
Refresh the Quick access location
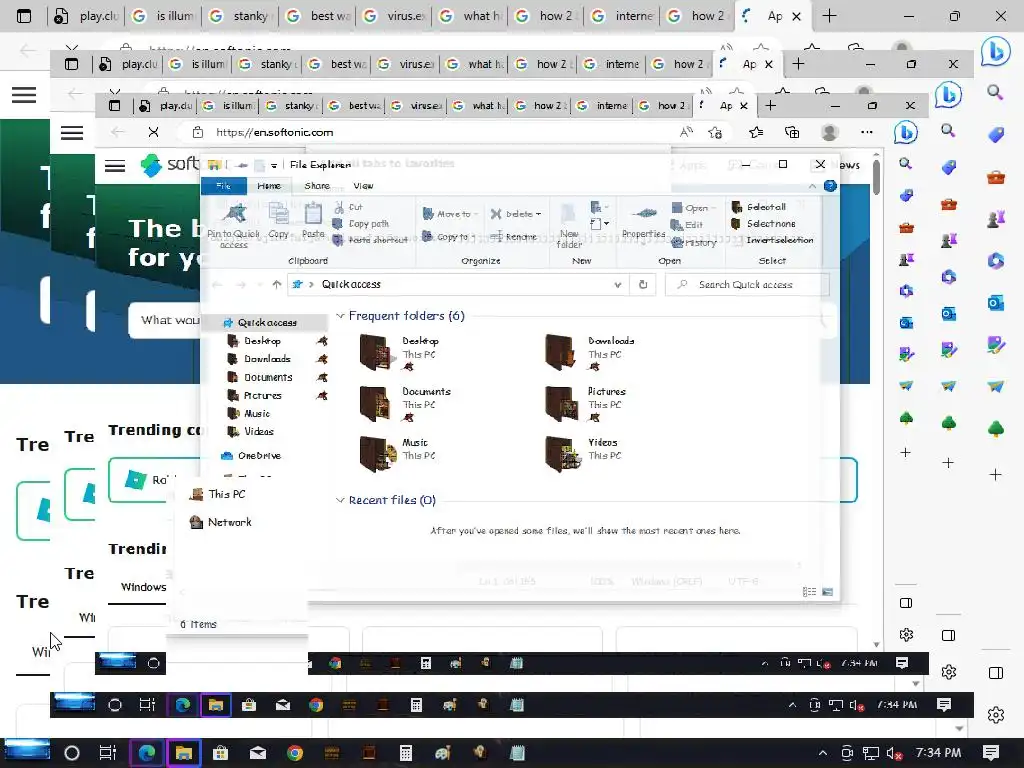point(643,284)
